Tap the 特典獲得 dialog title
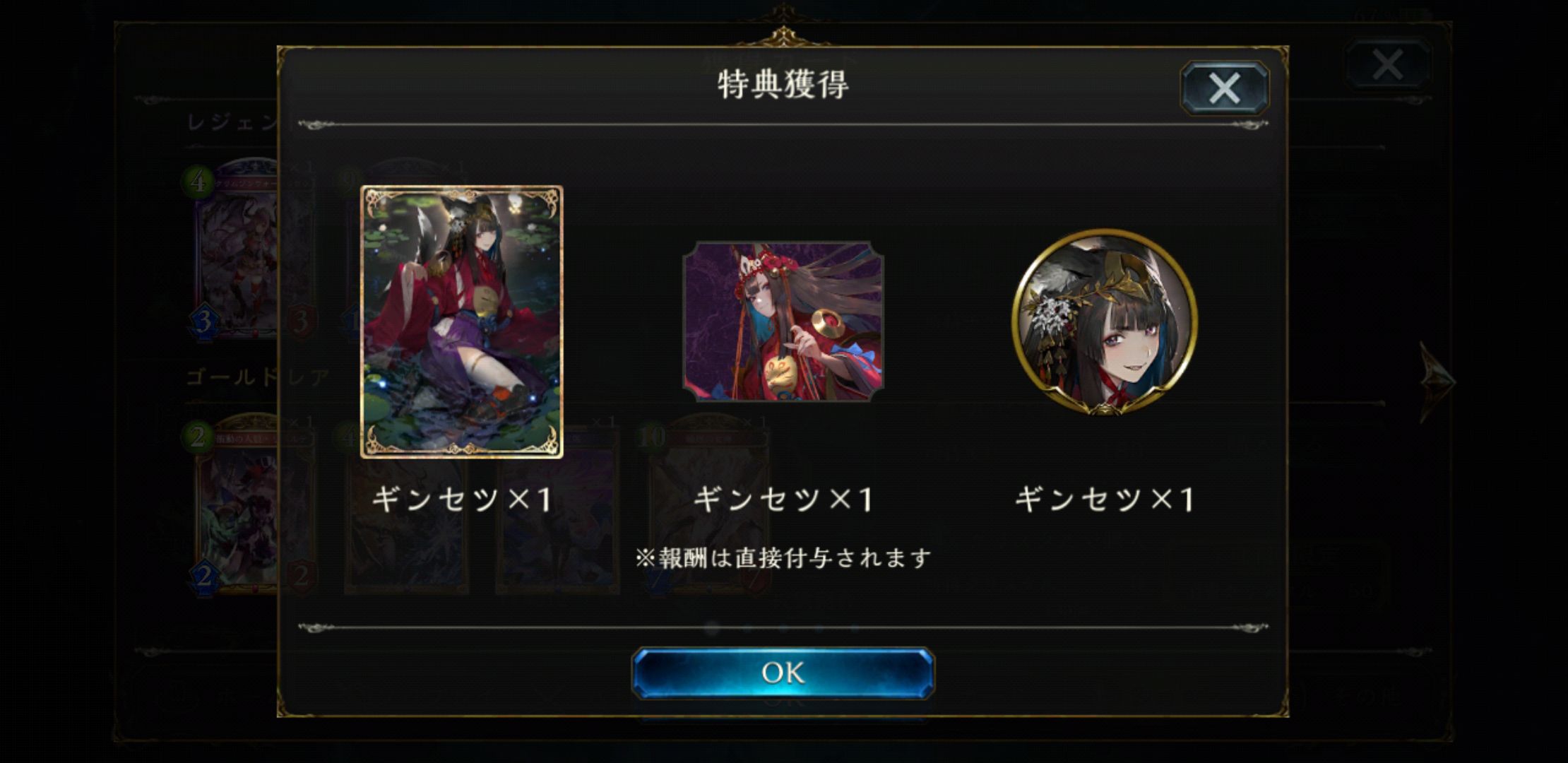Image resolution: width=1568 pixels, height=763 pixels. (783, 84)
